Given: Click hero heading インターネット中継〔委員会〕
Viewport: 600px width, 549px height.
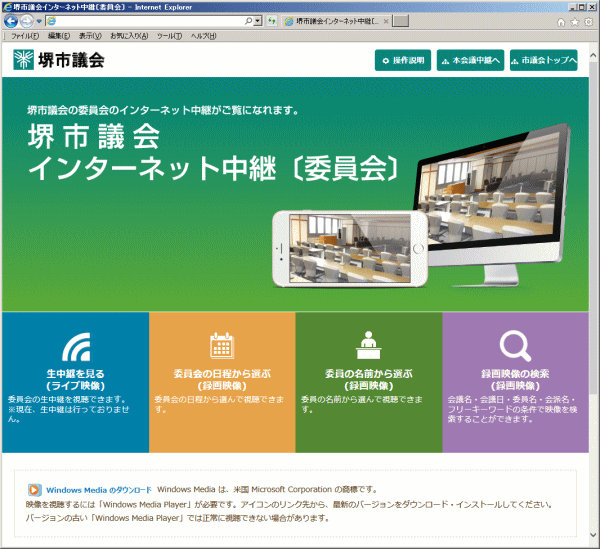Looking at the screenshot, I should pos(214,168).
